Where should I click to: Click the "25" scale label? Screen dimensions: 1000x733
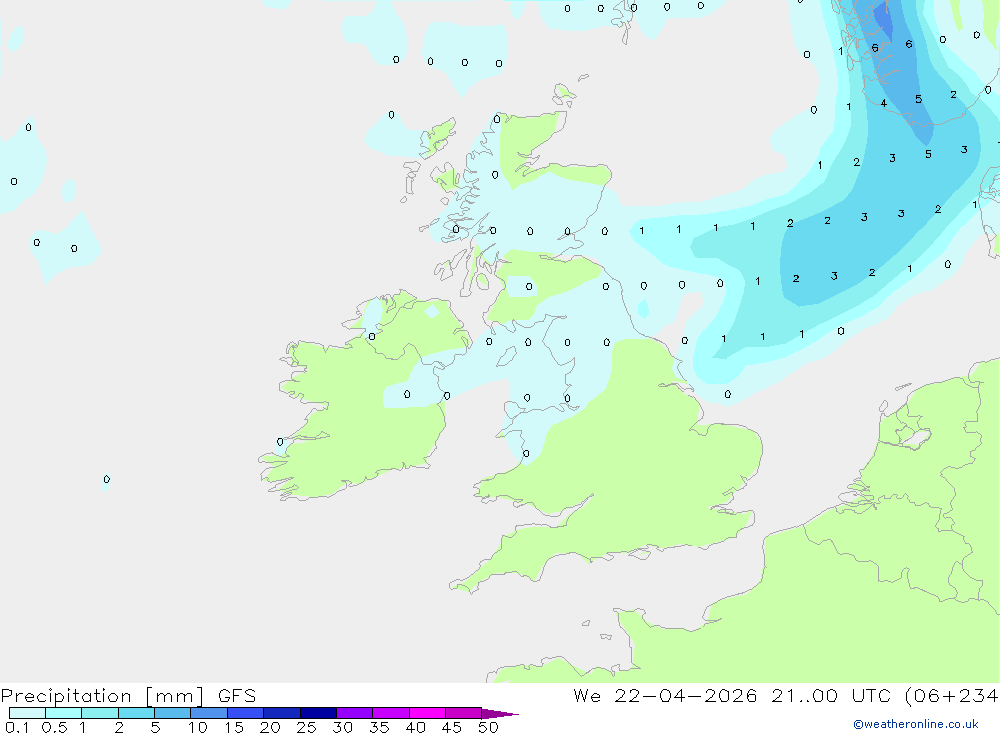[306, 727]
